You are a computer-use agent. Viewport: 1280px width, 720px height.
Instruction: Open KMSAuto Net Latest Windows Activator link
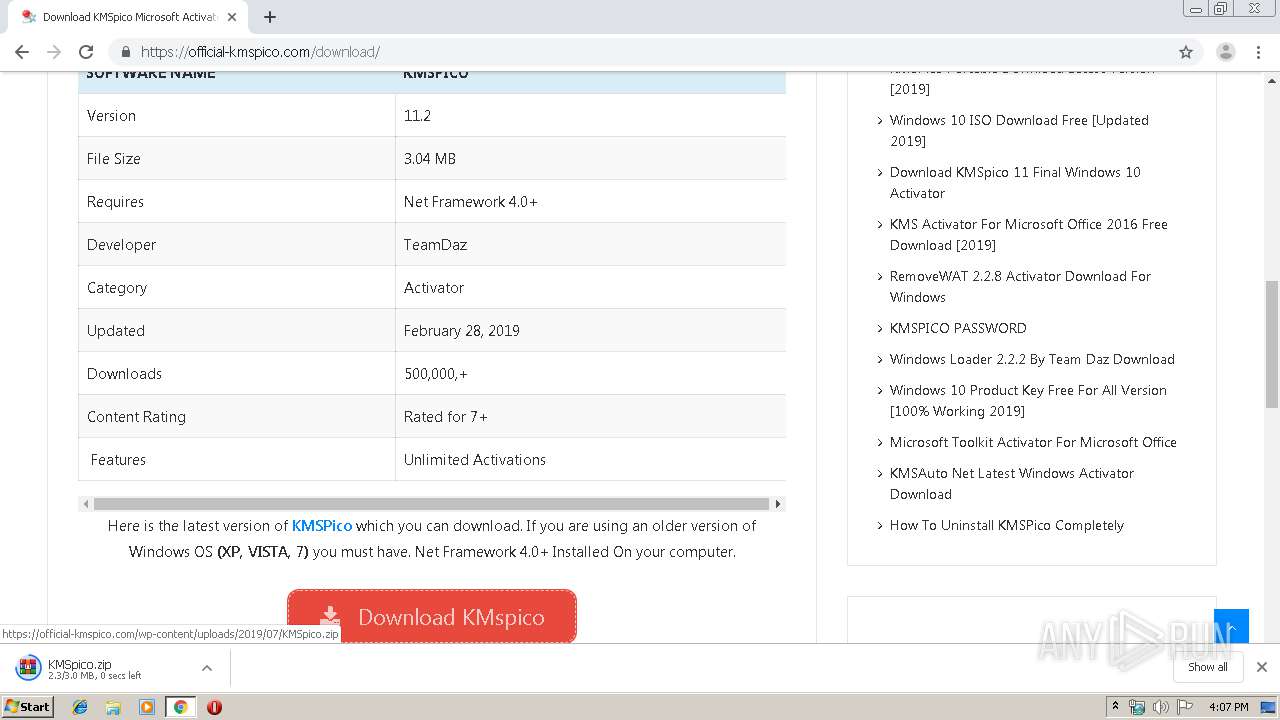1012,483
